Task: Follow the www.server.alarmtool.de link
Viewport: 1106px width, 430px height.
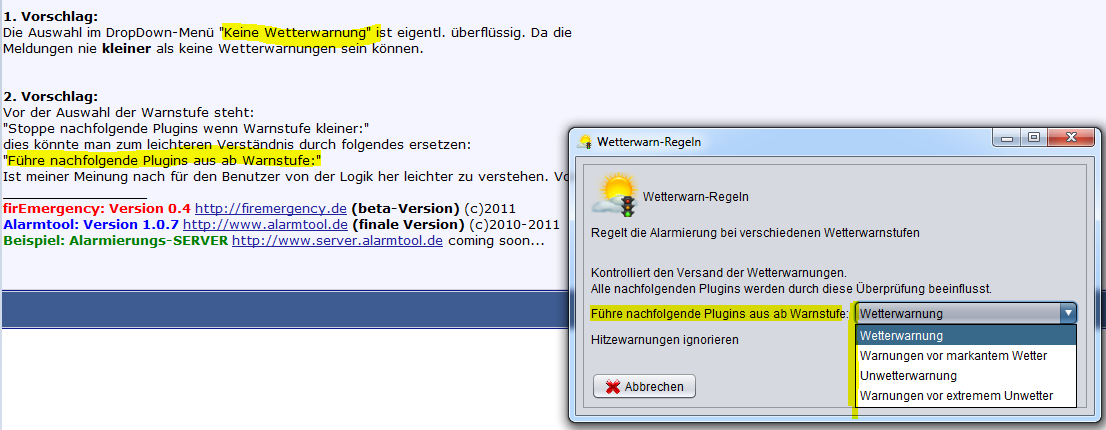Action: pos(337,241)
